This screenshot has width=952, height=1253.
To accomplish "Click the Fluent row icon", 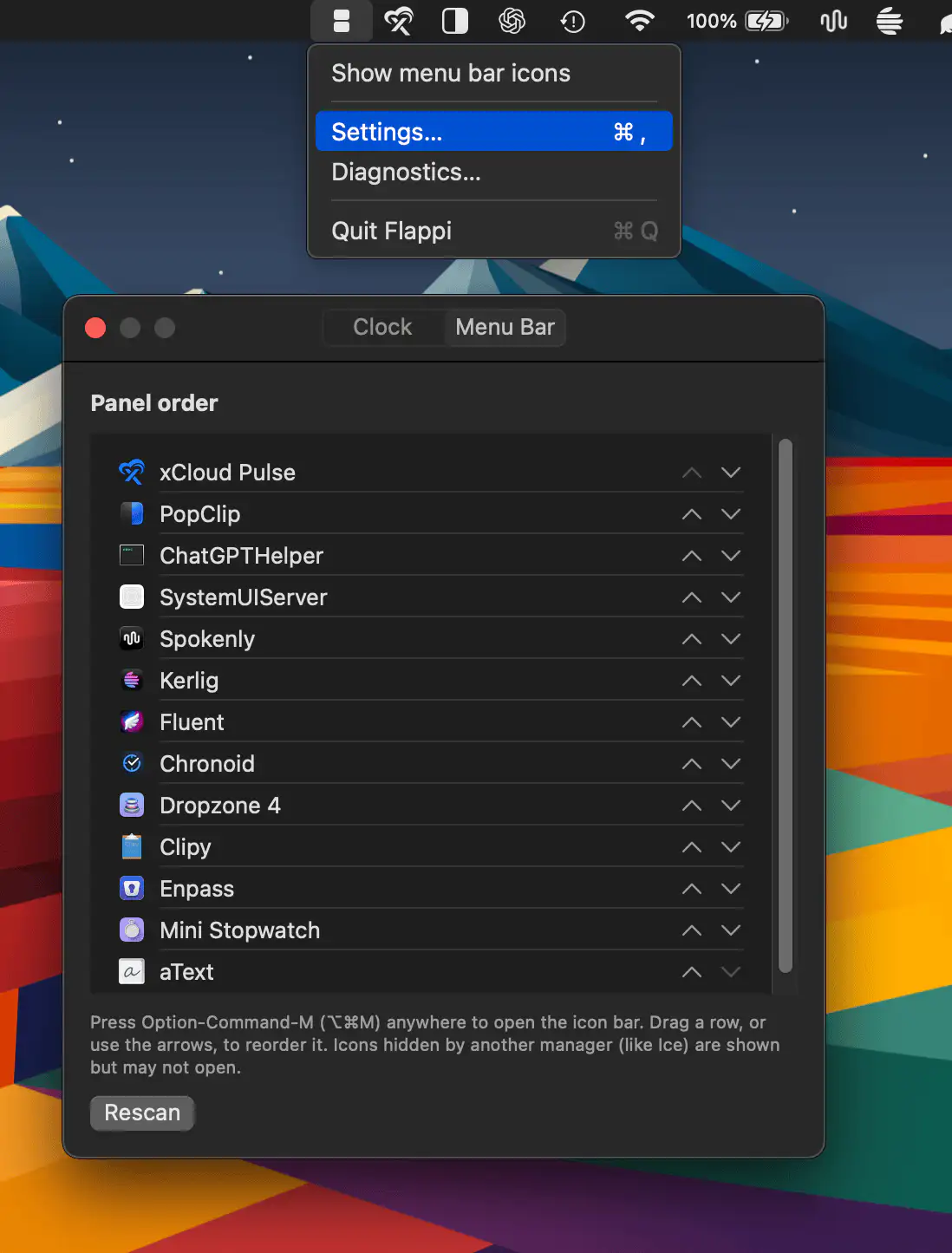I will pos(132,722).
